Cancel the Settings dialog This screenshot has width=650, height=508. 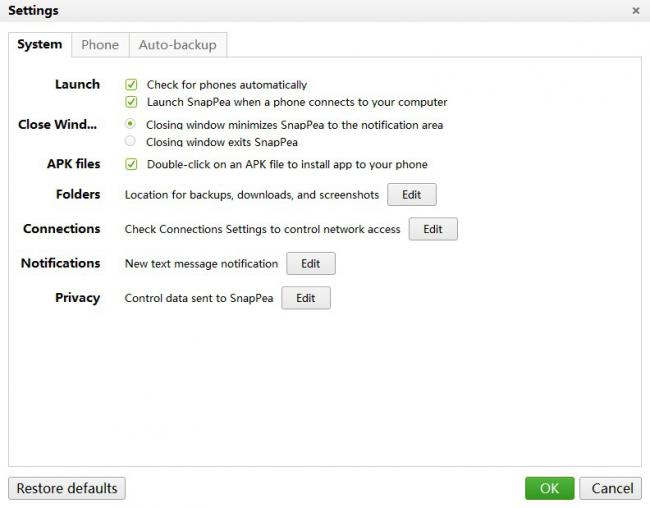(612, 489)
